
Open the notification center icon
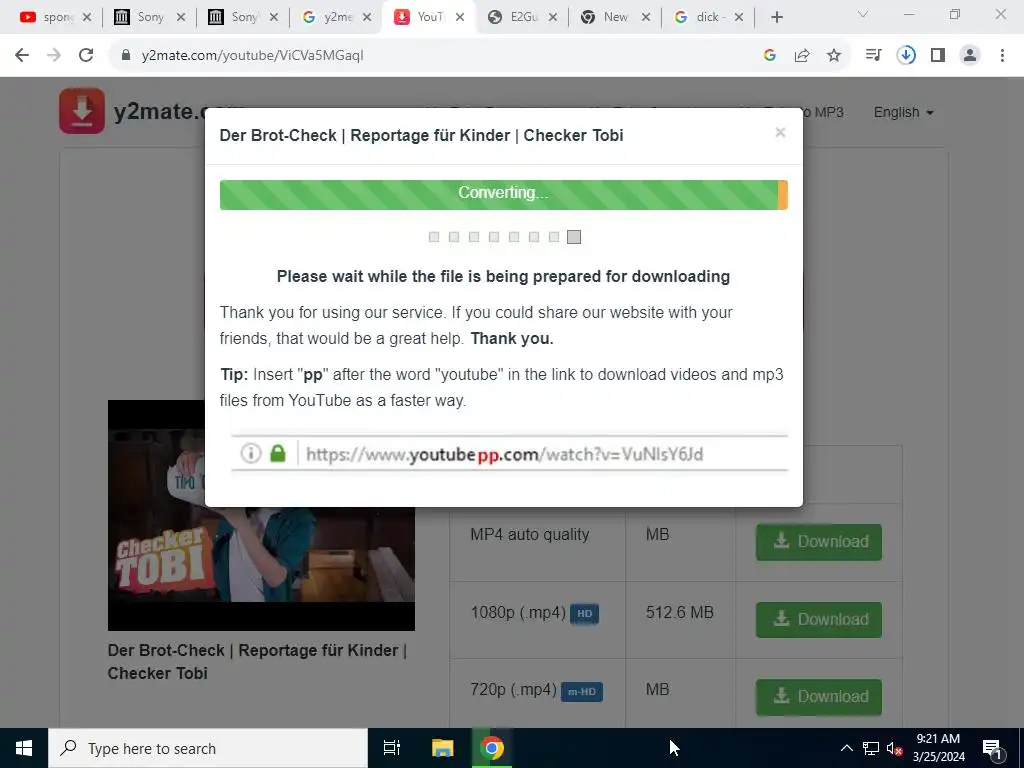click(992, 748)
